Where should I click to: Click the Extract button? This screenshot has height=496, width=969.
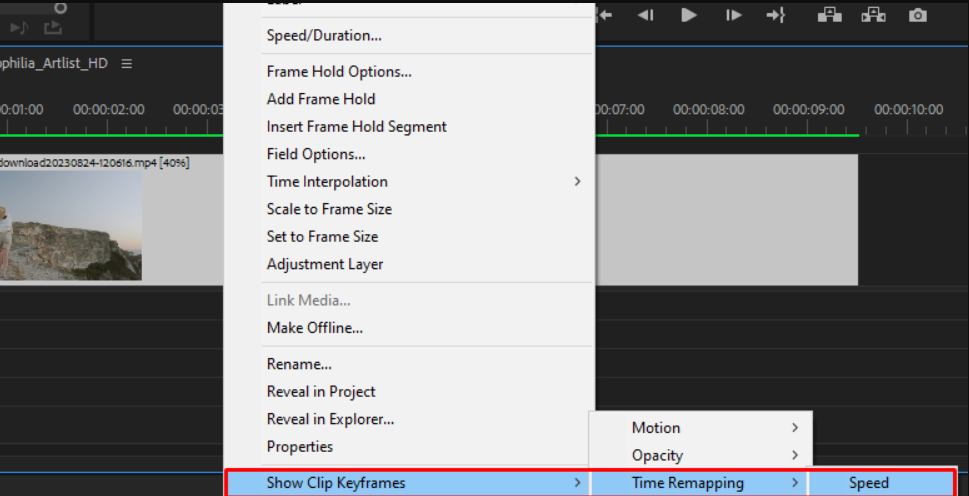pos(873,15)
